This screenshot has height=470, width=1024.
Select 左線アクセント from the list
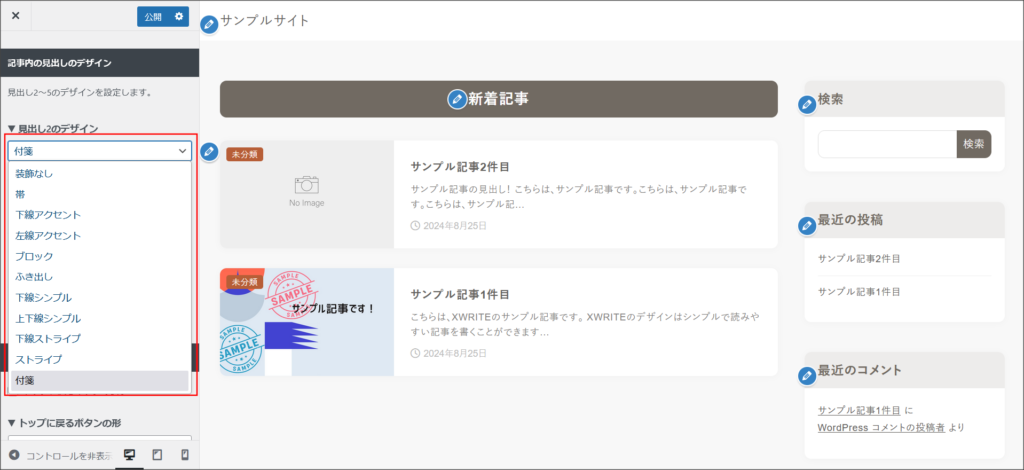click(x=99, y=236)
